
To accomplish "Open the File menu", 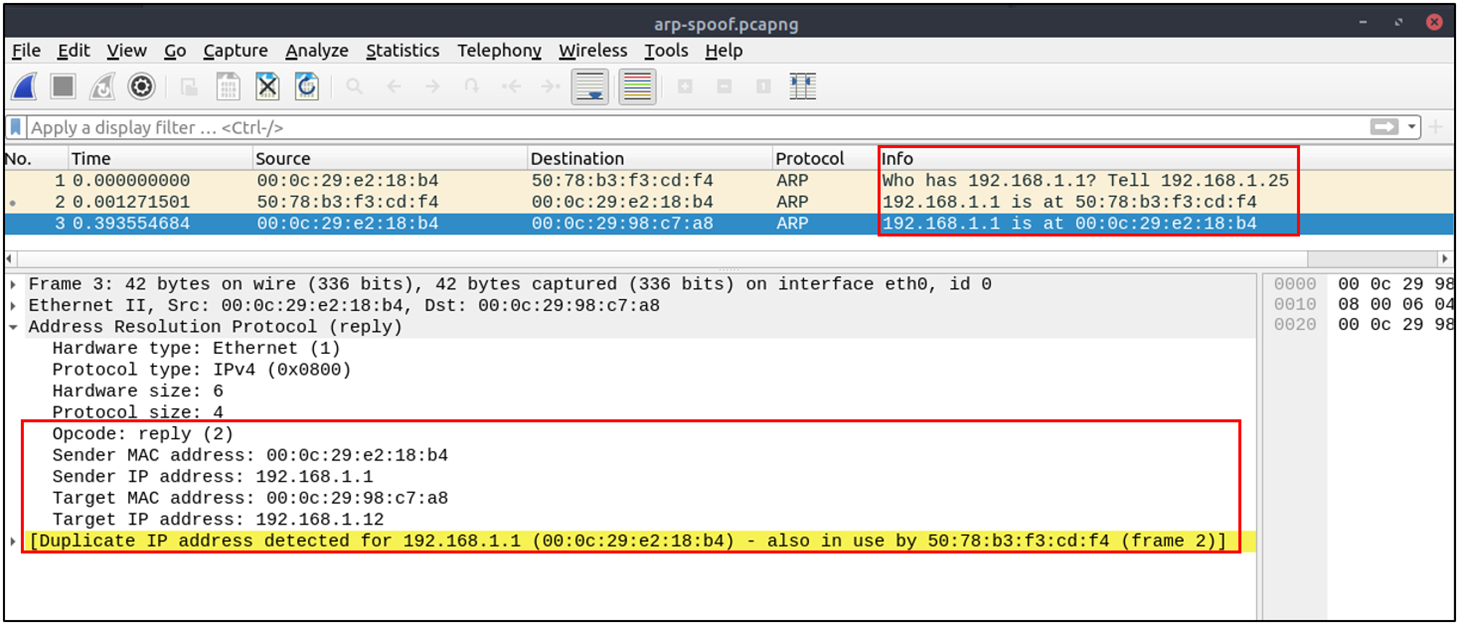I will coord(26,50).
